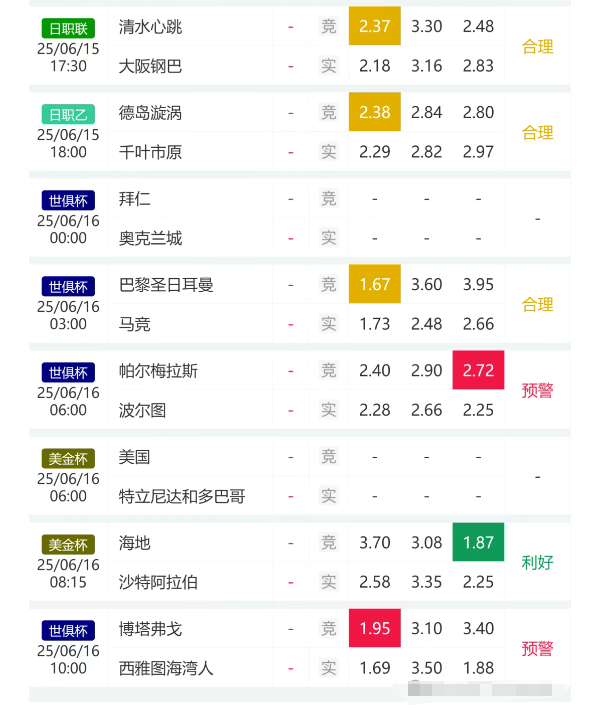Click the 实 label in 马竞 row
597x708 pixels.
click(329, 324)
